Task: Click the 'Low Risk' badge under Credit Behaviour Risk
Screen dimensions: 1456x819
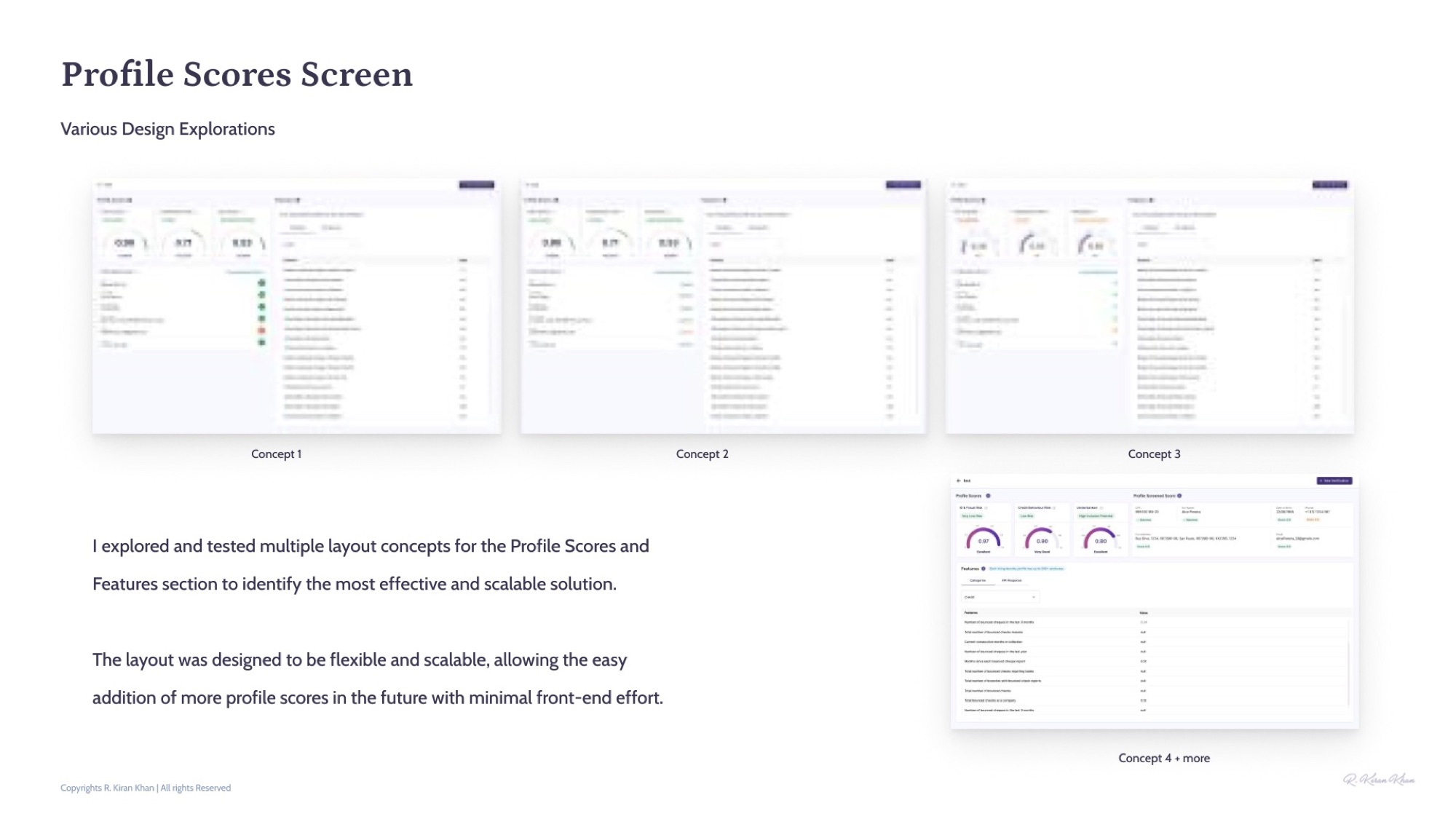Action: point(1026,516)
